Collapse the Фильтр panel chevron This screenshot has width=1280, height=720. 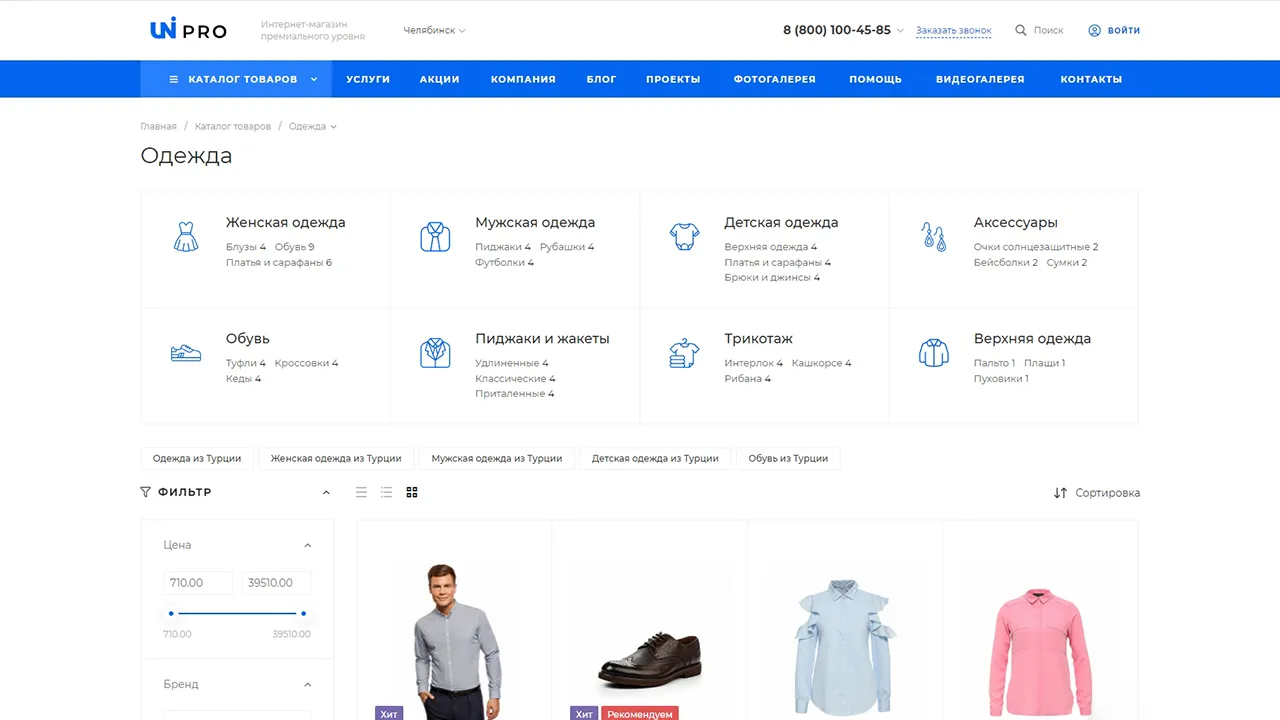326,492
